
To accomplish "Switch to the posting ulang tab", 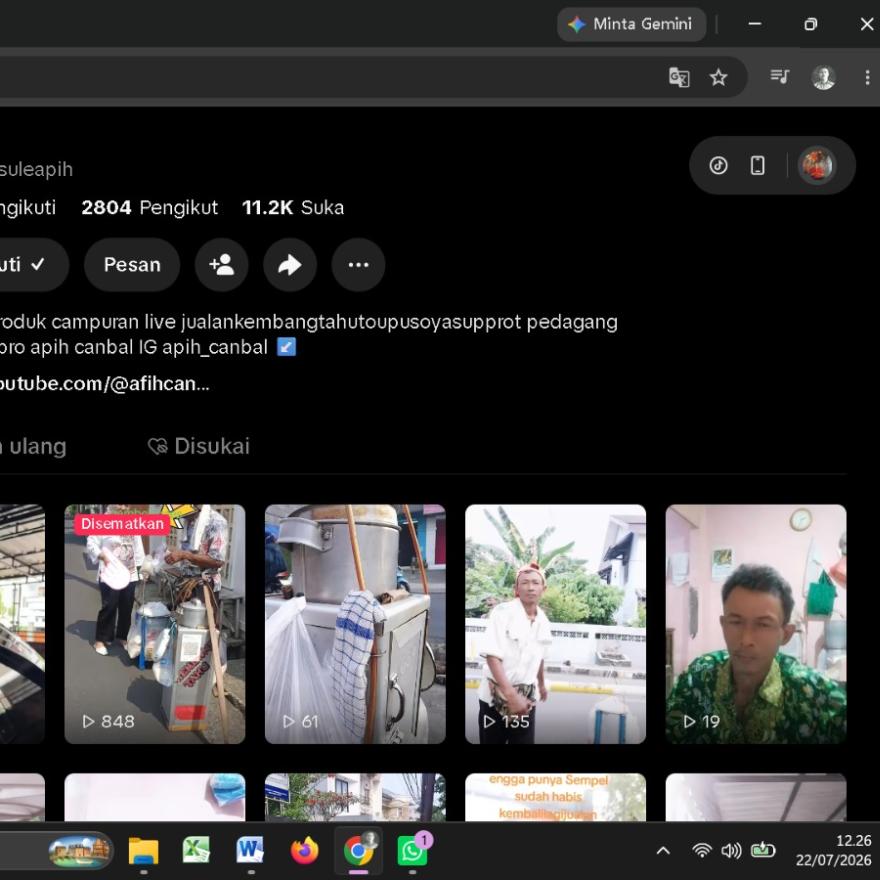I will pyautogui.click(x=33, y=446).
